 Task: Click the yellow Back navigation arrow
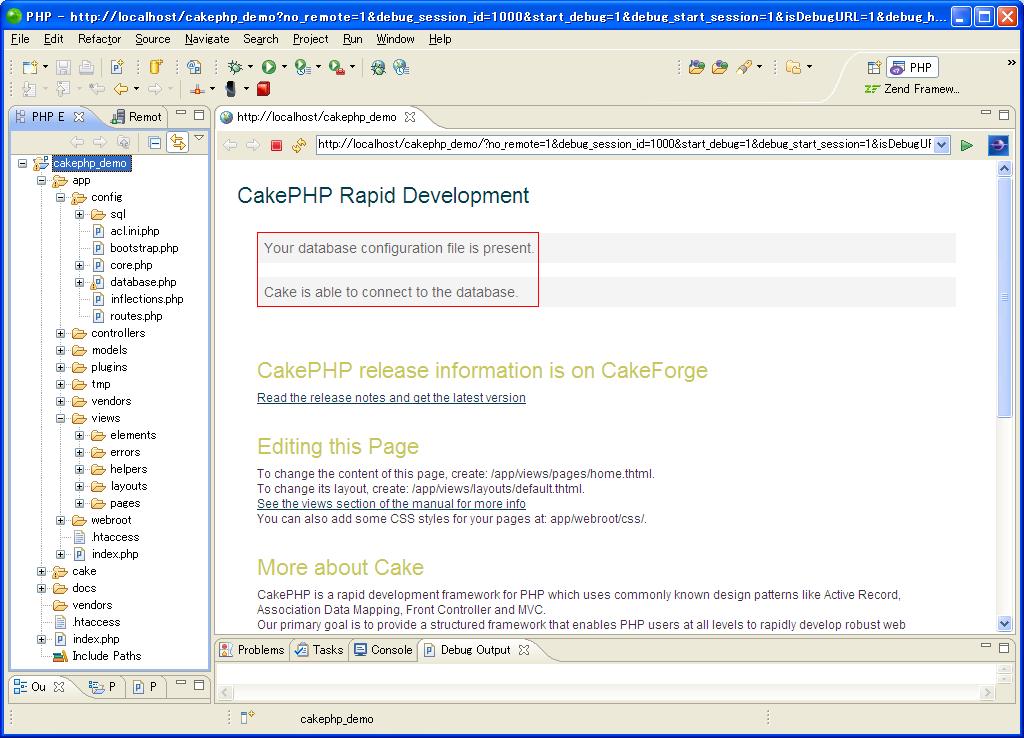(x=121, y=89)
